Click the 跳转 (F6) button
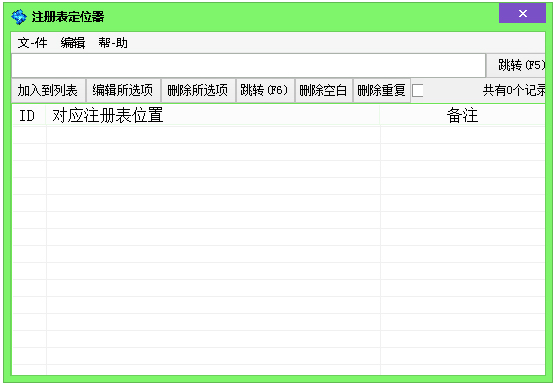The width and height of the screenshot is (557, 386). click(265, 91)
